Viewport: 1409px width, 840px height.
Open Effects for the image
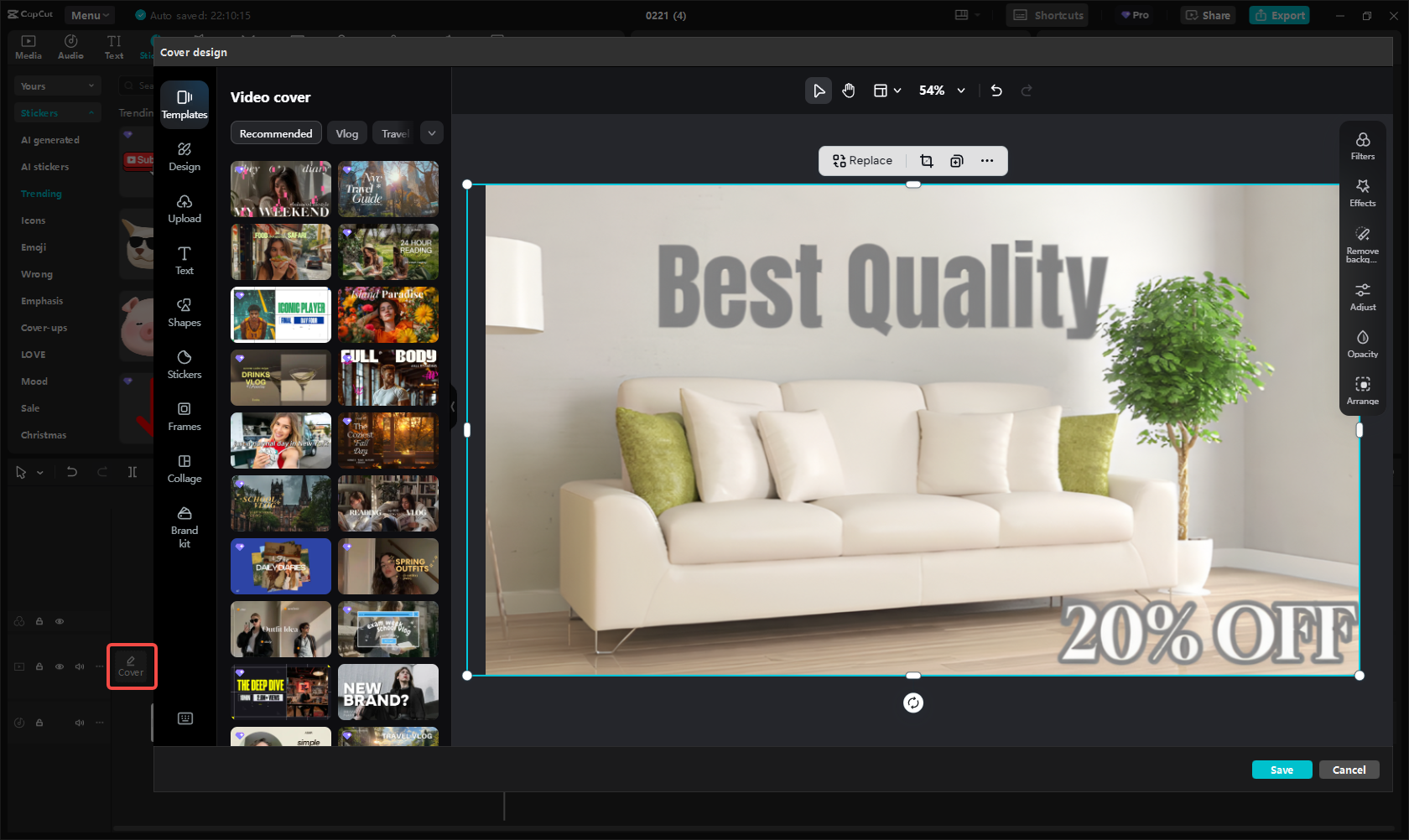[x=1363, y=193]
